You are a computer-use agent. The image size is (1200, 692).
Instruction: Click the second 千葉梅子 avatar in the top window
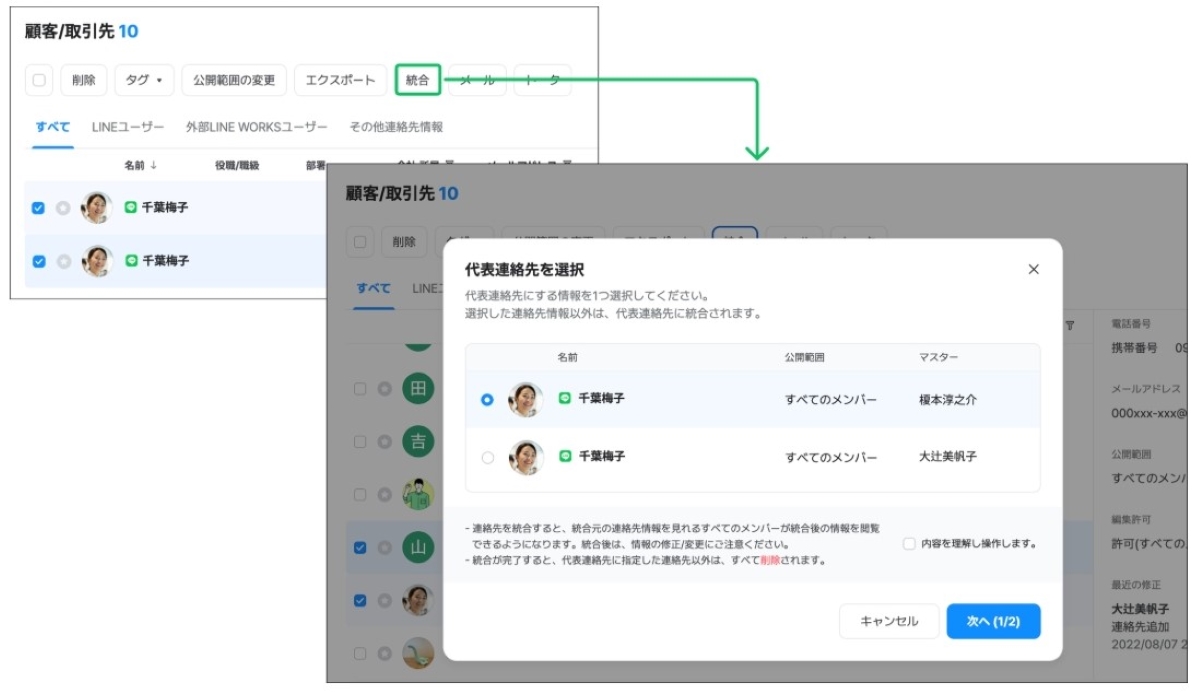pos(97,260)
